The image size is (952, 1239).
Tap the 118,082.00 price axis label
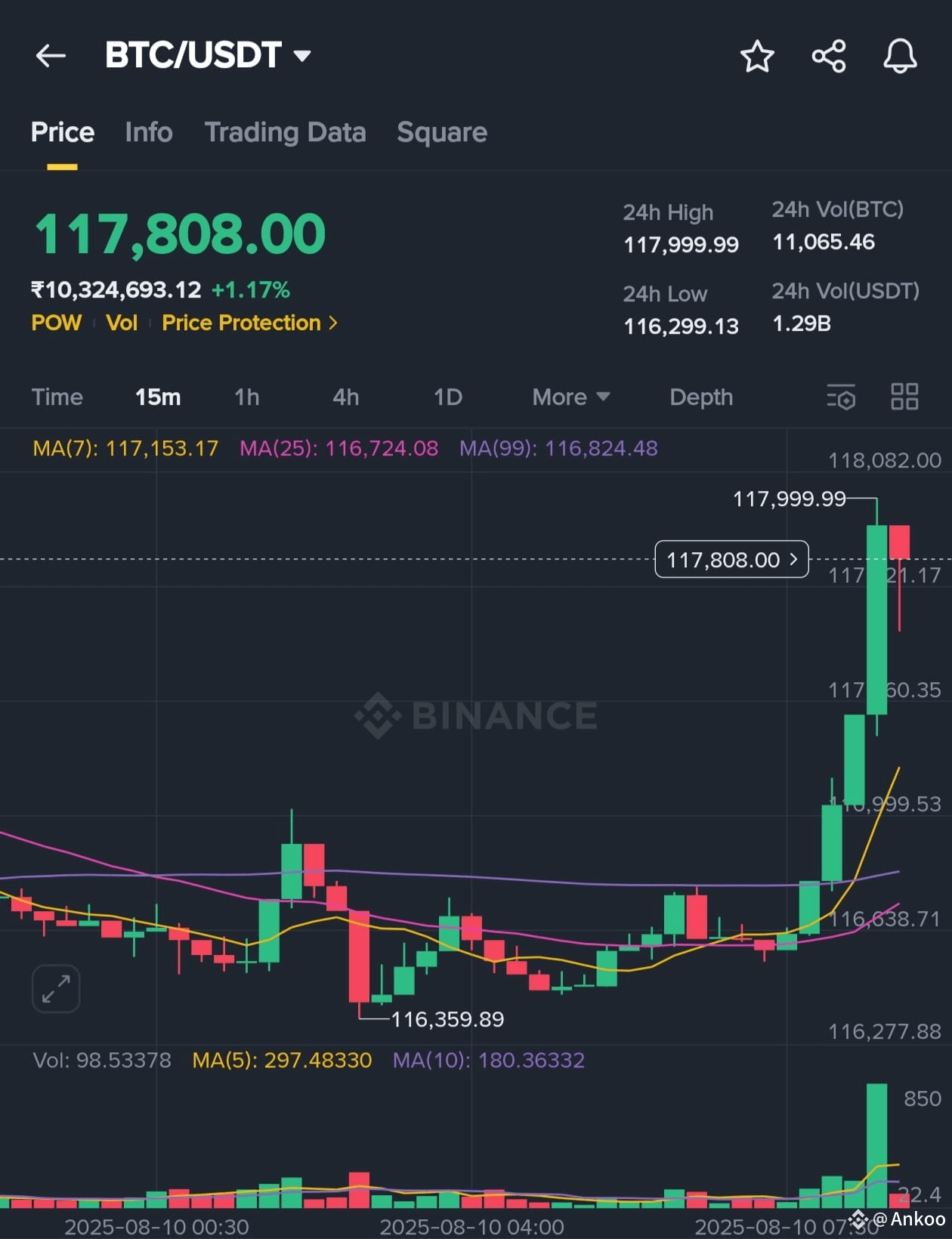(x=885, y=460)
